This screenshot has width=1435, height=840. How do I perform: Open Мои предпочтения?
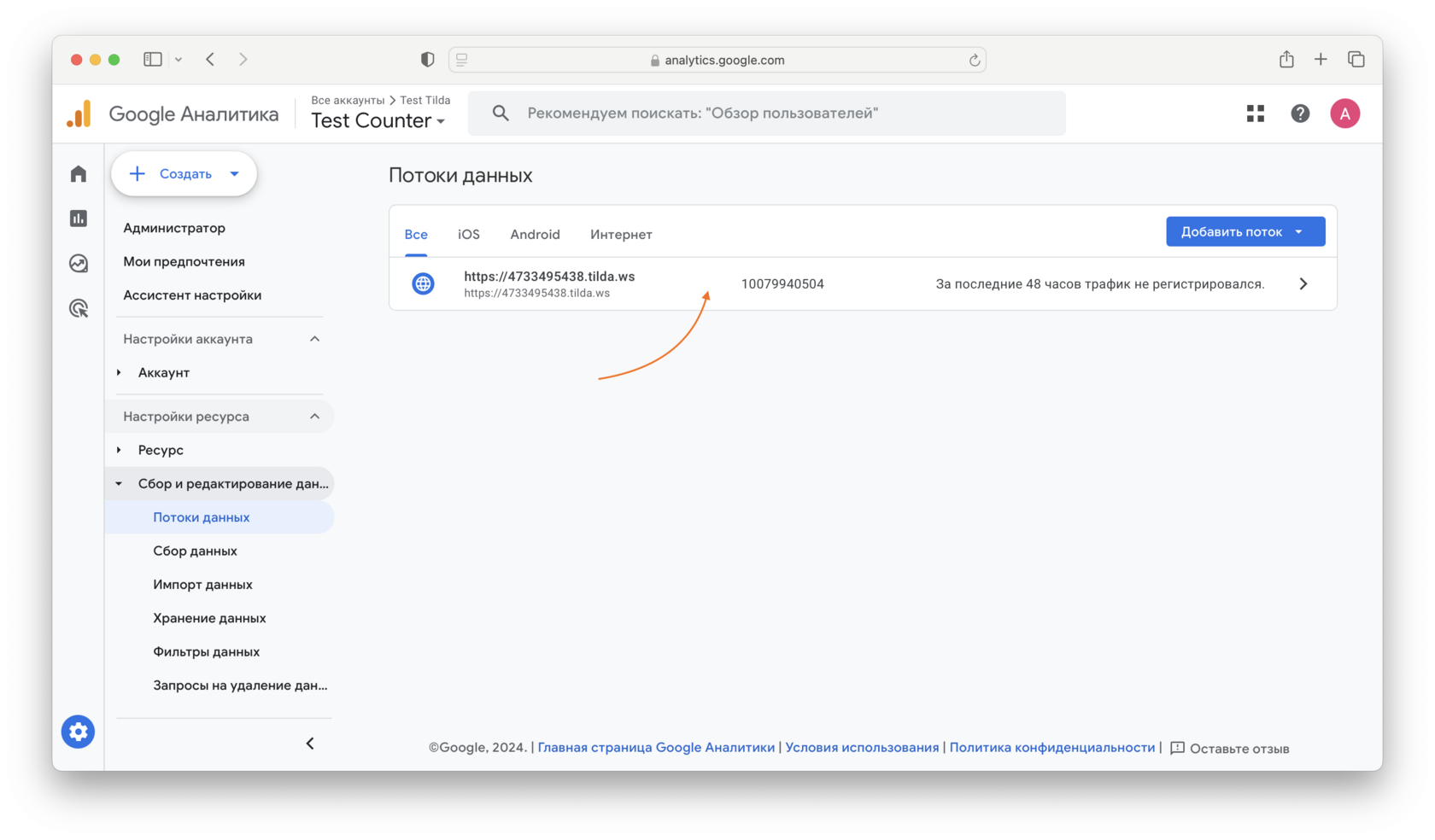pyautogui.click(x=184, y=261)
